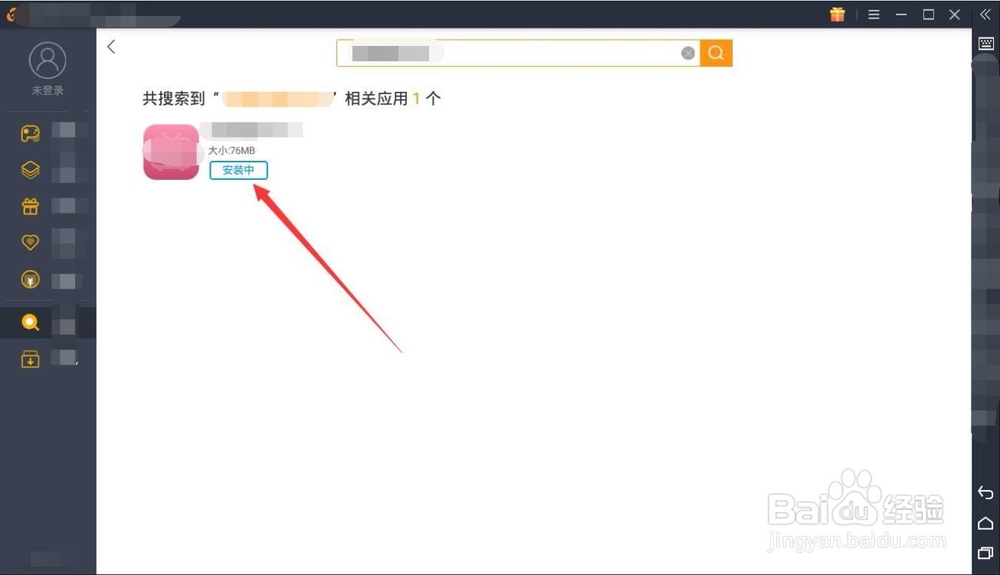This screenshot has height=575, width=1000.
Task: Click the orange search button
Action: [716, 53]
